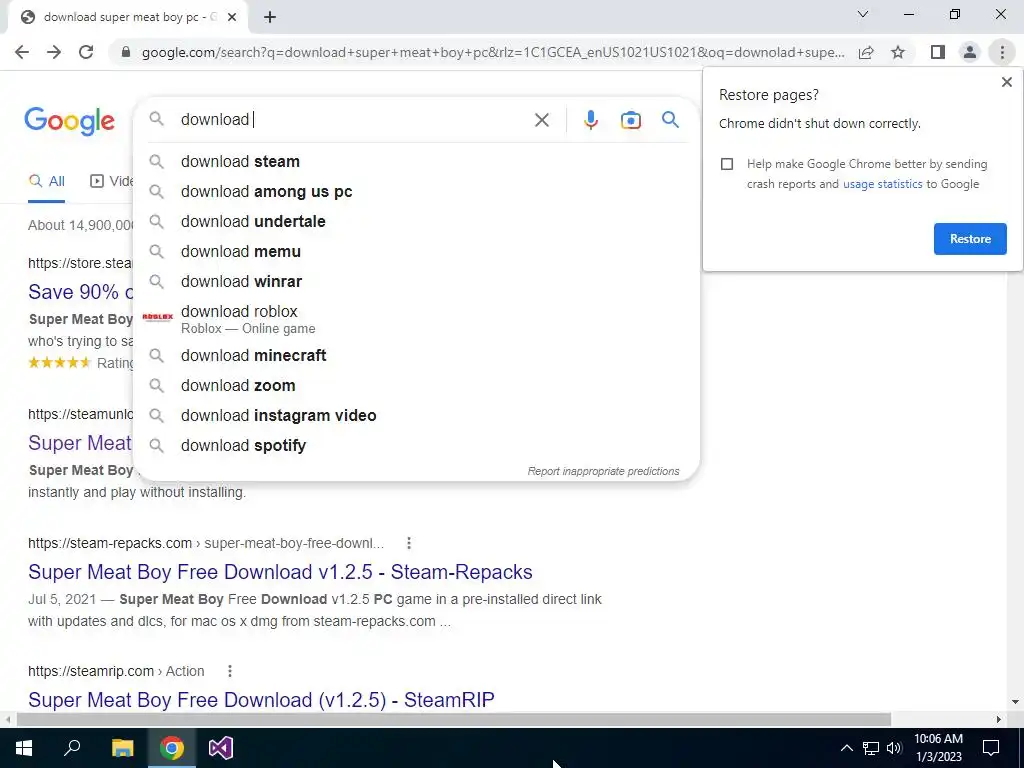Submit search with blue magnifier icon

coord(670,120)
